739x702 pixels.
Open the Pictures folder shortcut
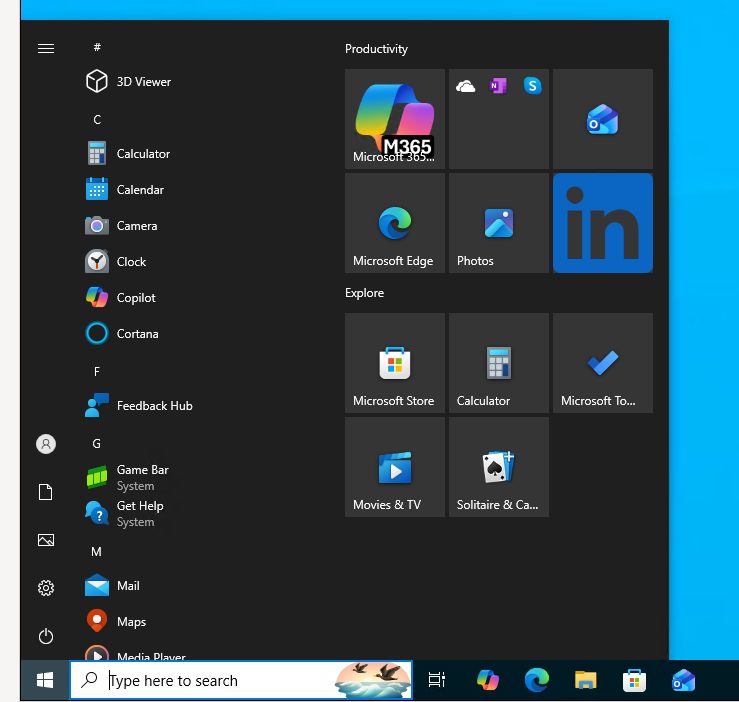point(46,540)
